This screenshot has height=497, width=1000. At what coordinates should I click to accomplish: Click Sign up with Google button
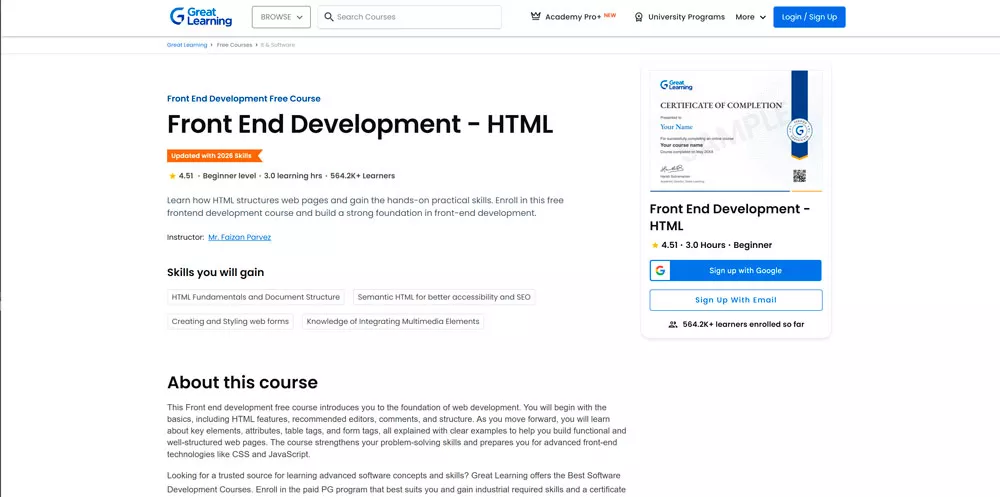(735, 271)
